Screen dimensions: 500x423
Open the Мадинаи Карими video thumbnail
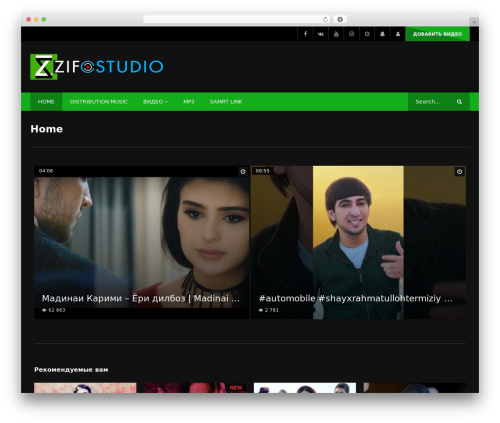(x=141, y=242)
